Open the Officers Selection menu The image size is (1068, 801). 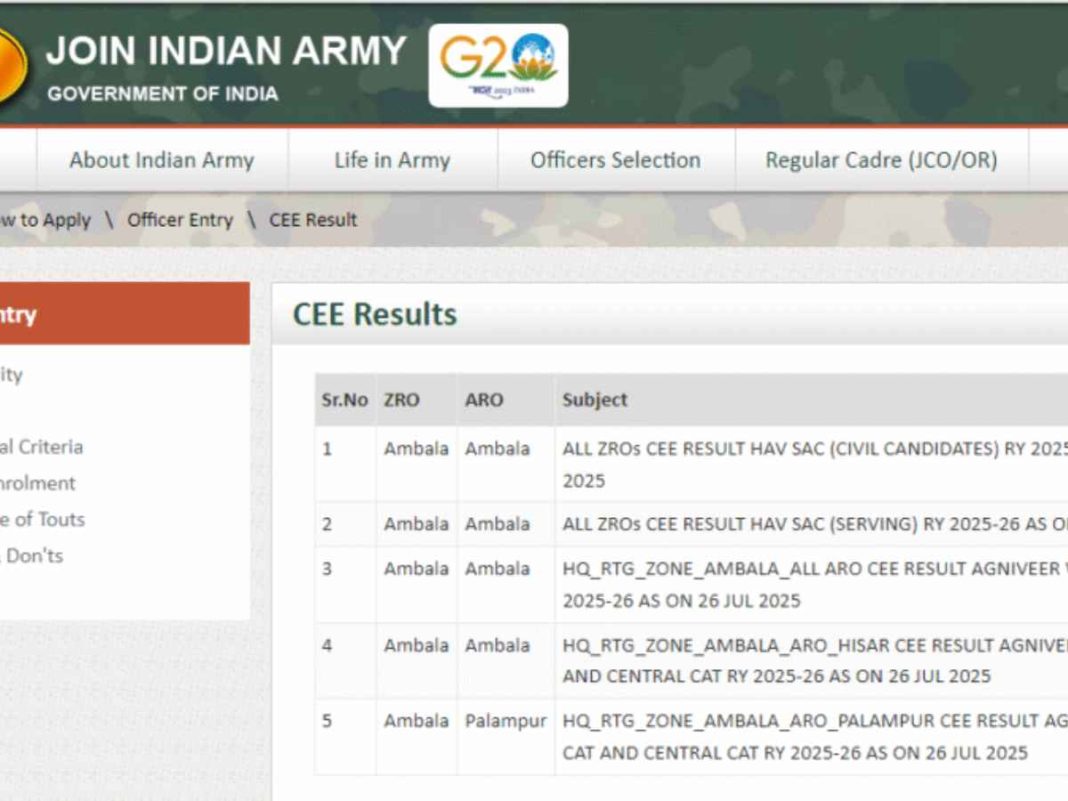point(613,159)
